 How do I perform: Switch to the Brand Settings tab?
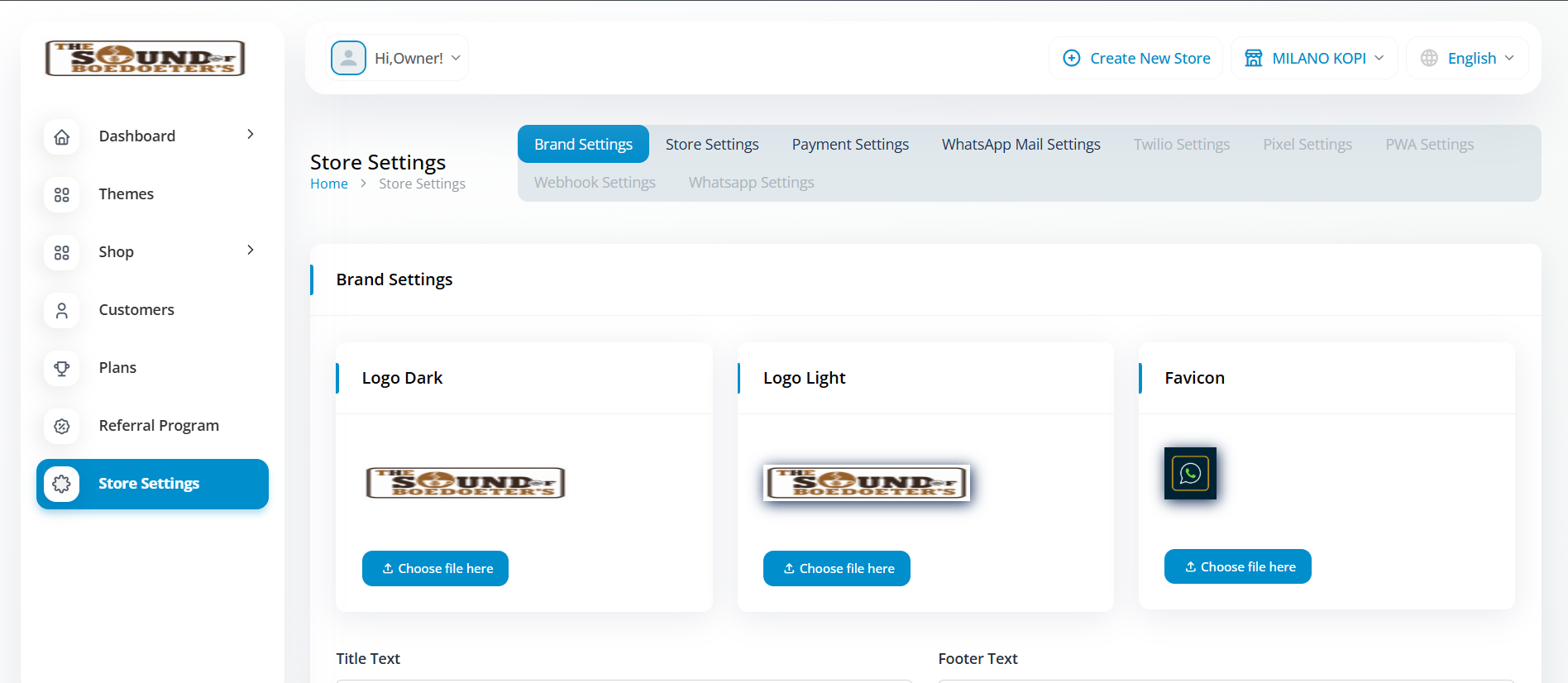583,145
